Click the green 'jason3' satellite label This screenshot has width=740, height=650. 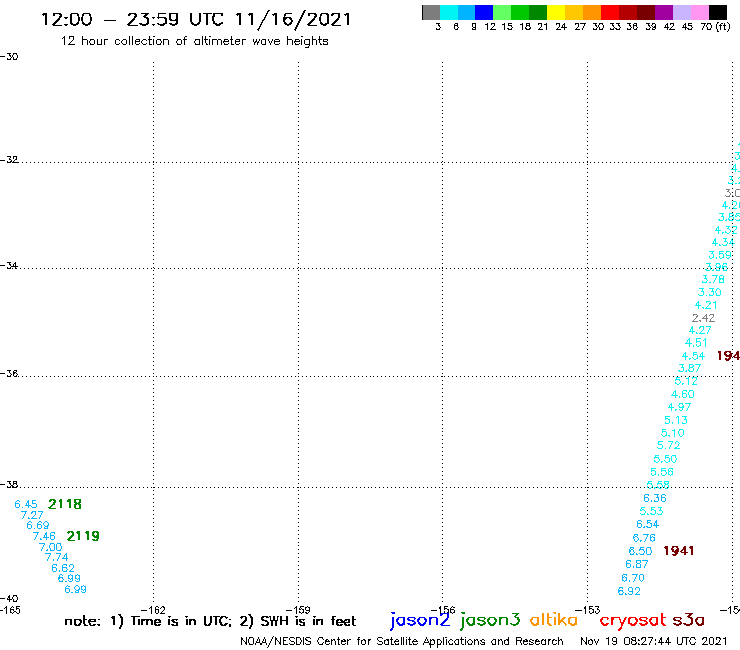(x=490, y=620)
